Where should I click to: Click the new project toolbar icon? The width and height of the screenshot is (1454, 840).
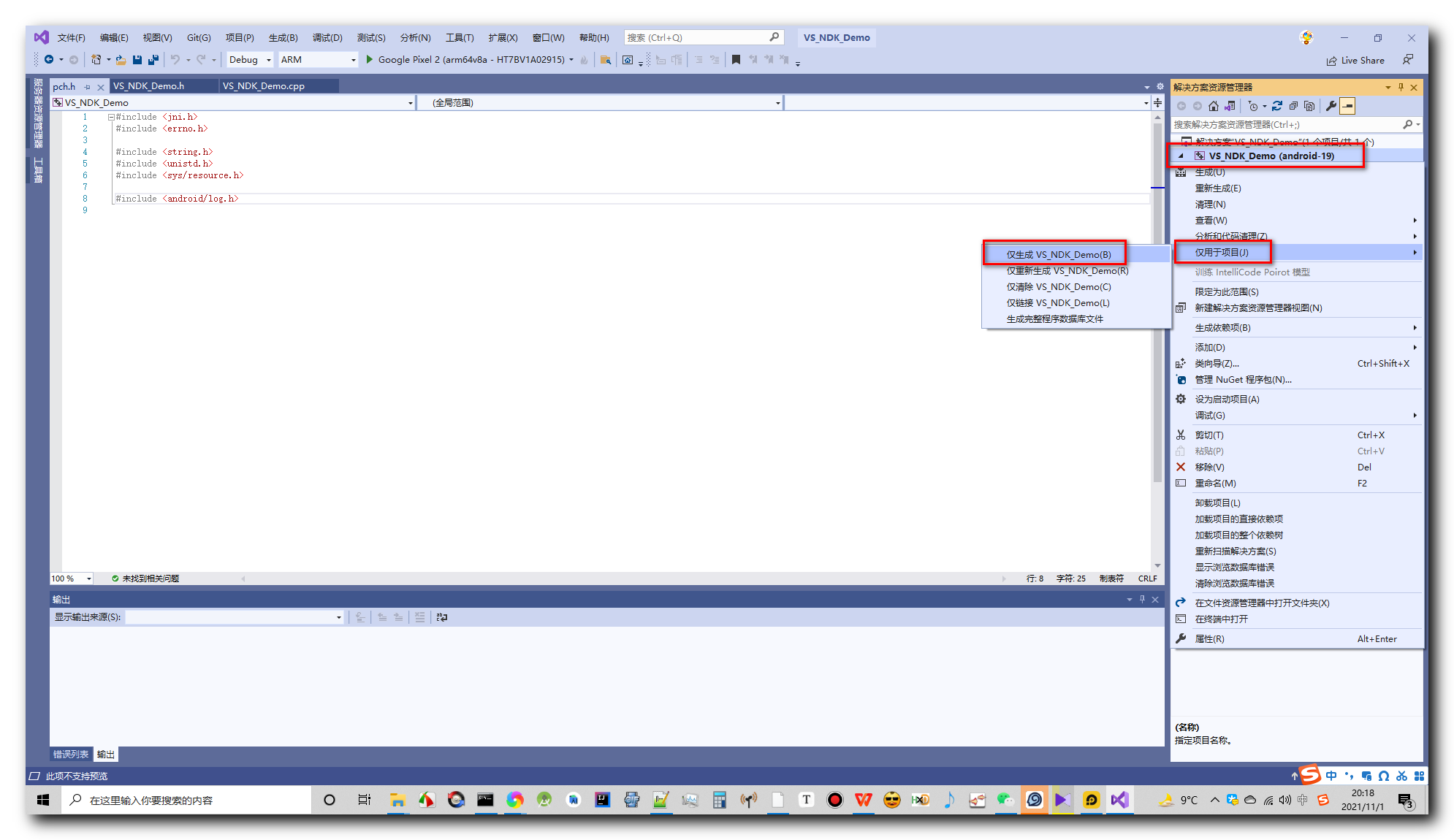tap(96, 59)
